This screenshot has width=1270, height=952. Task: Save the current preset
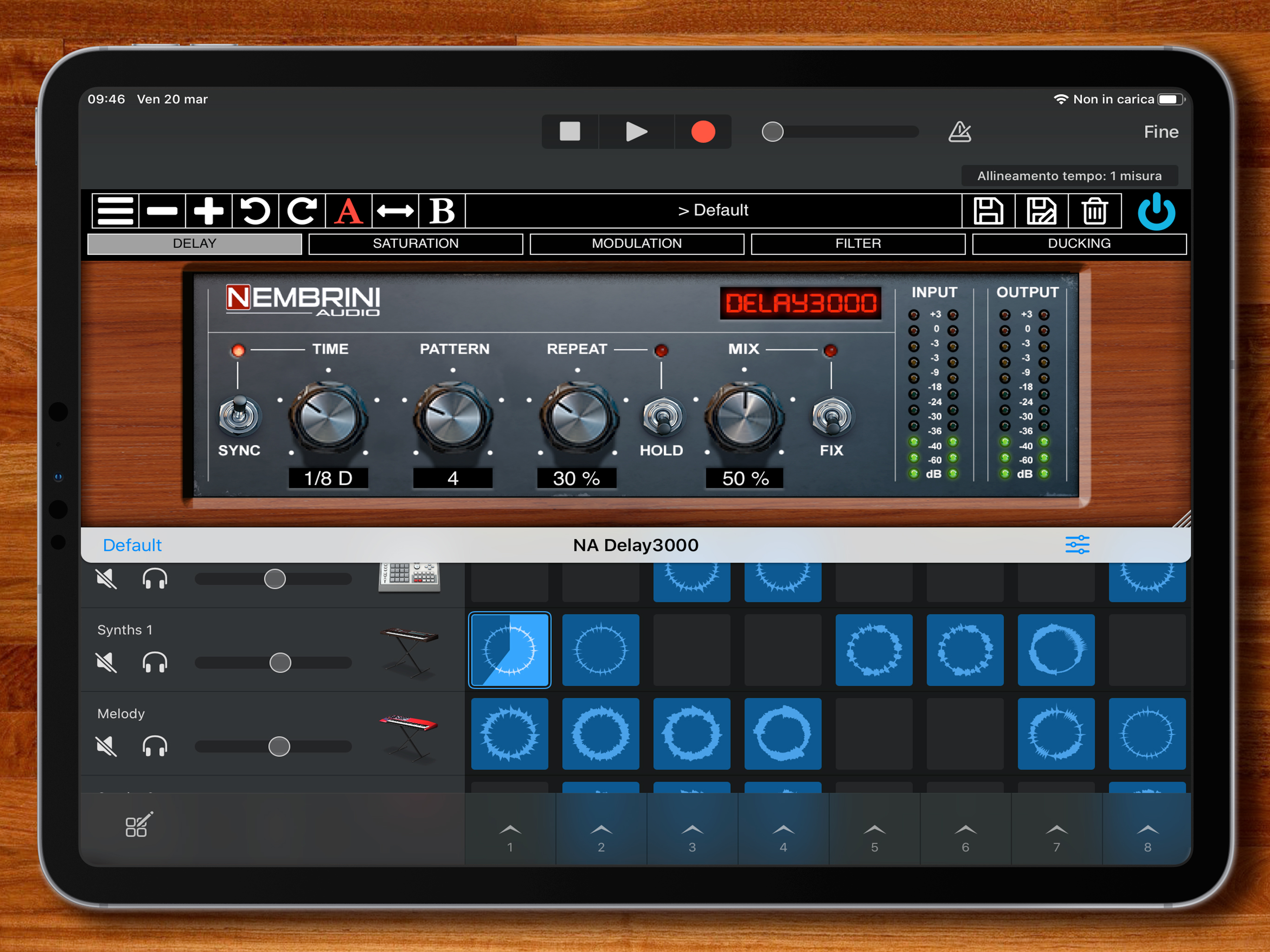pyautogui.click(x=988, y=211)
